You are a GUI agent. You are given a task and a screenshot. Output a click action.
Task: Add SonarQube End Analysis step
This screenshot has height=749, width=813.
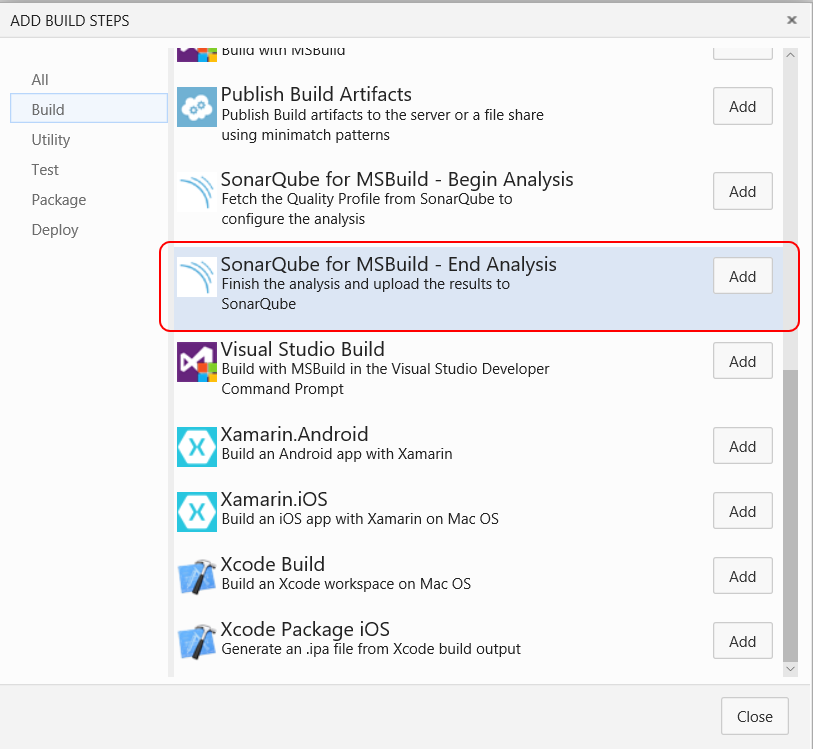(x=742, y=276)
